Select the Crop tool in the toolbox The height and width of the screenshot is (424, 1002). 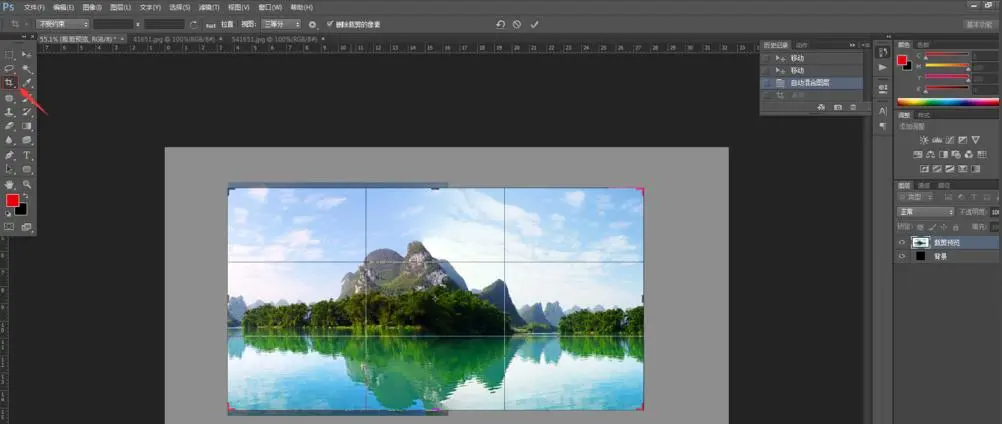point(10,83)
